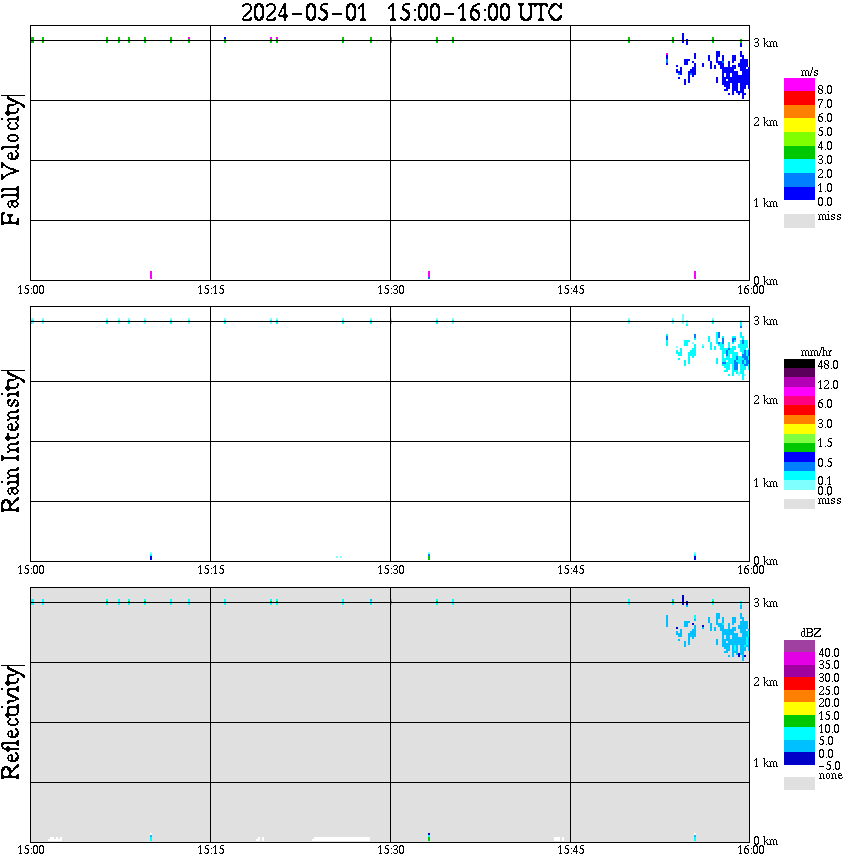Click the '15:00' time label under Reflectivity panel

click(30, 850)
